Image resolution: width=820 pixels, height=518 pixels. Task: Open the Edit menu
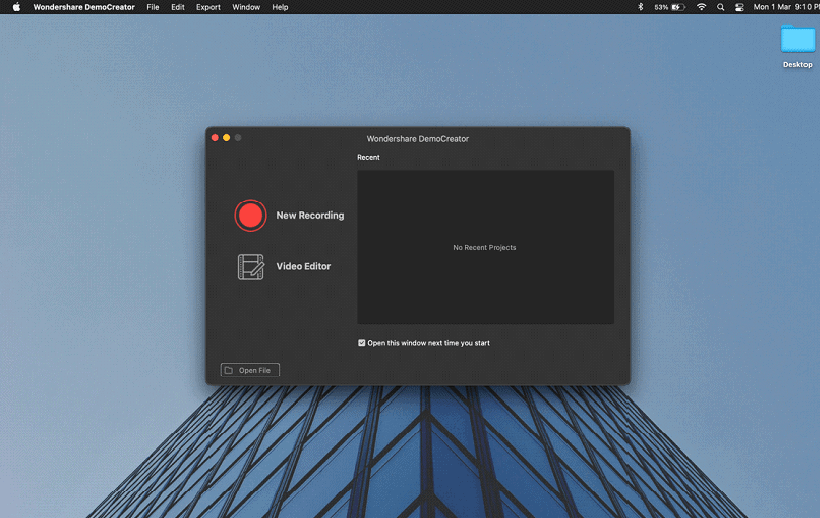[178, 7]
